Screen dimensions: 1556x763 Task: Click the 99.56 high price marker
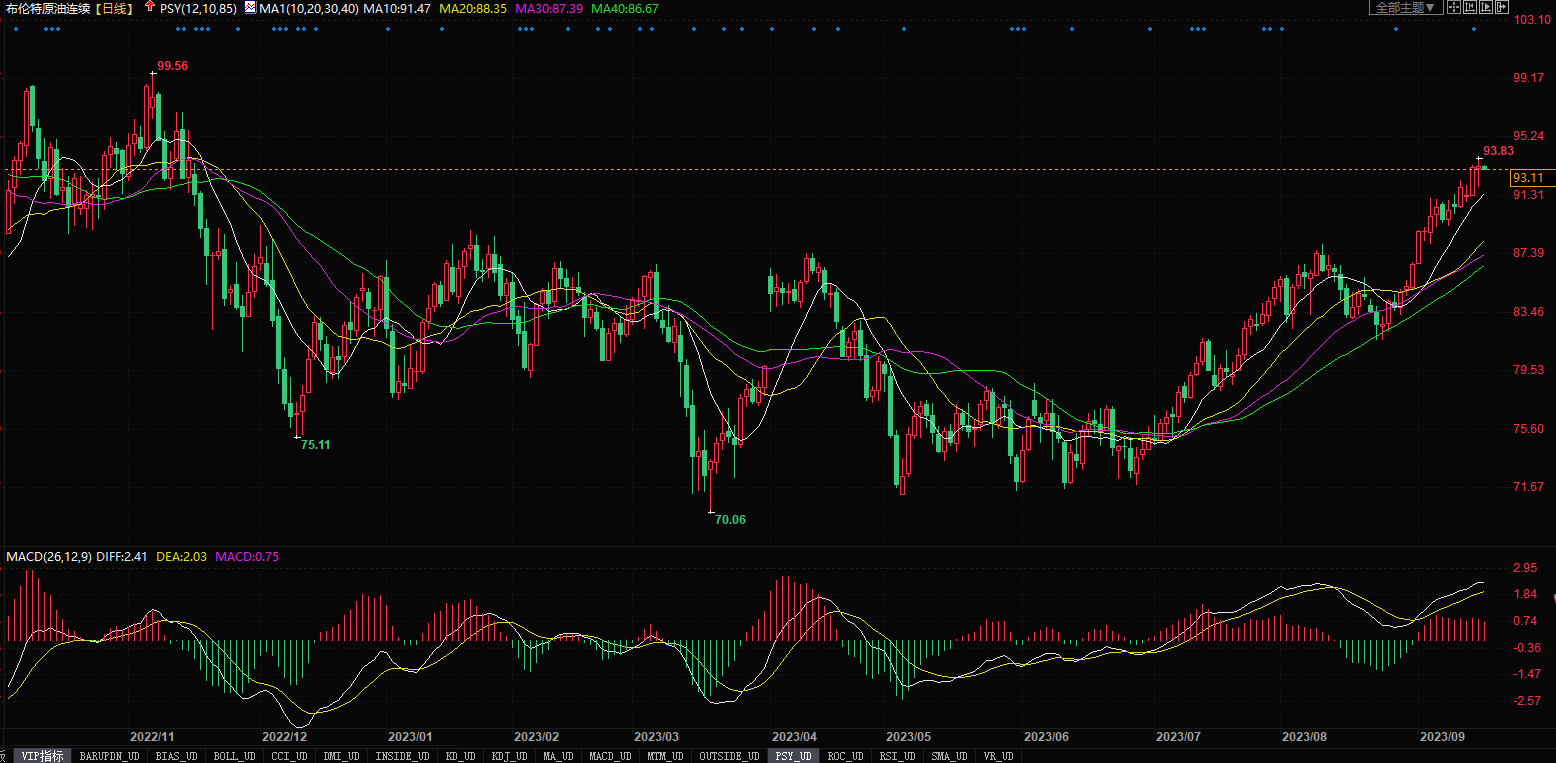click(x=172, y=65)
